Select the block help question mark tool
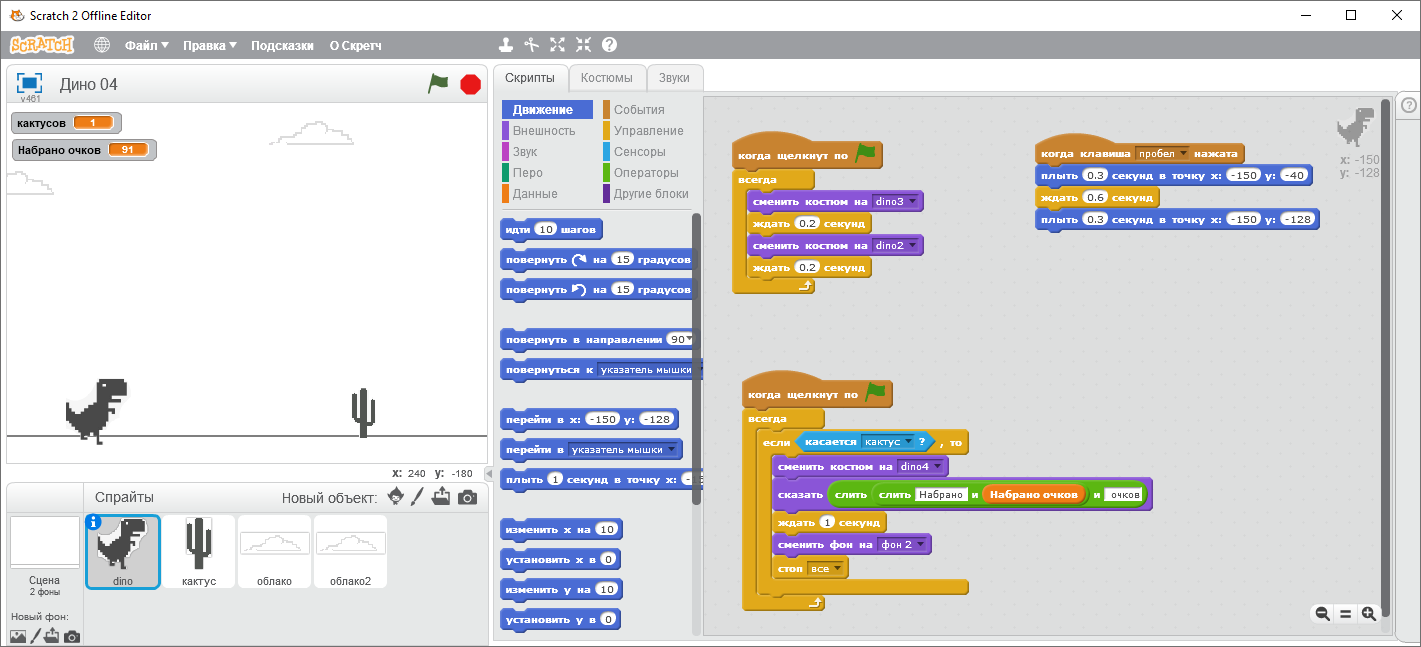This screenshot has width=1421, height=647. pyautogui.click(x=609, y=45)
